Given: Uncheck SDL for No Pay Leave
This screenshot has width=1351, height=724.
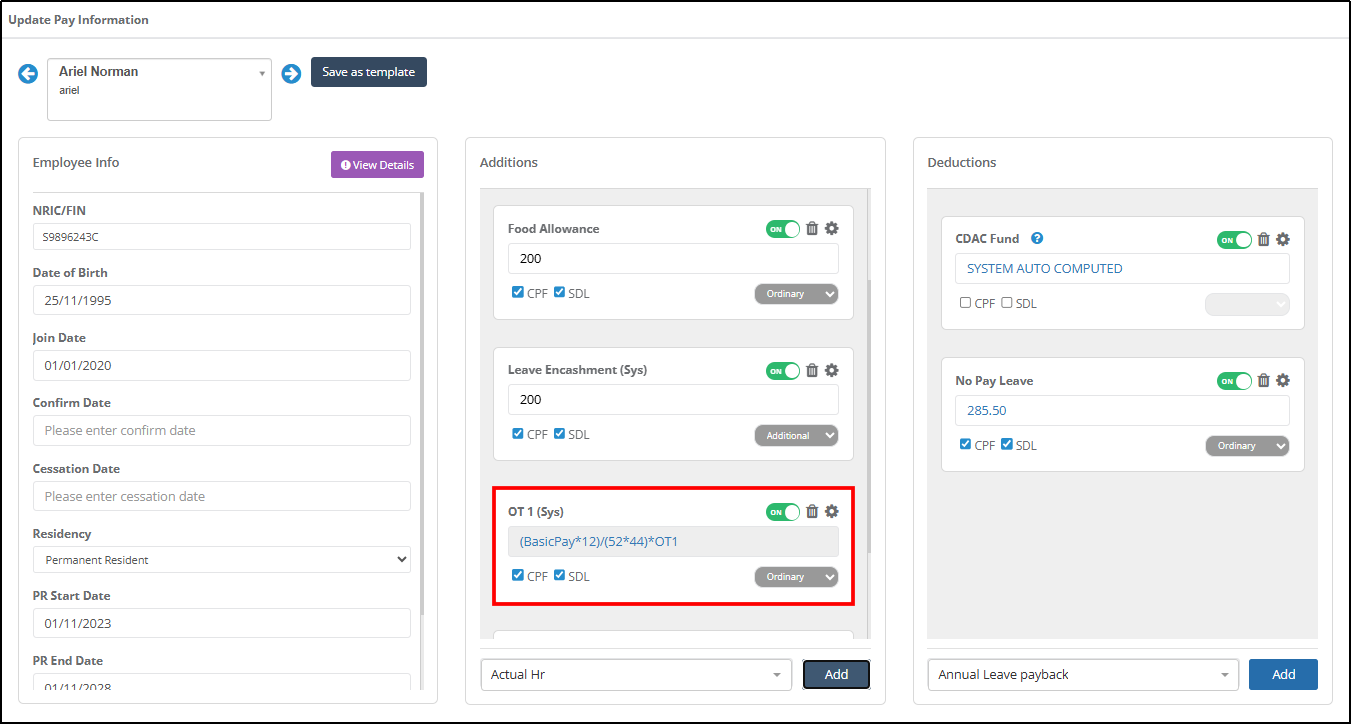Looking at the screenshot, I should pyautogui.click(x=1007, y=444).
